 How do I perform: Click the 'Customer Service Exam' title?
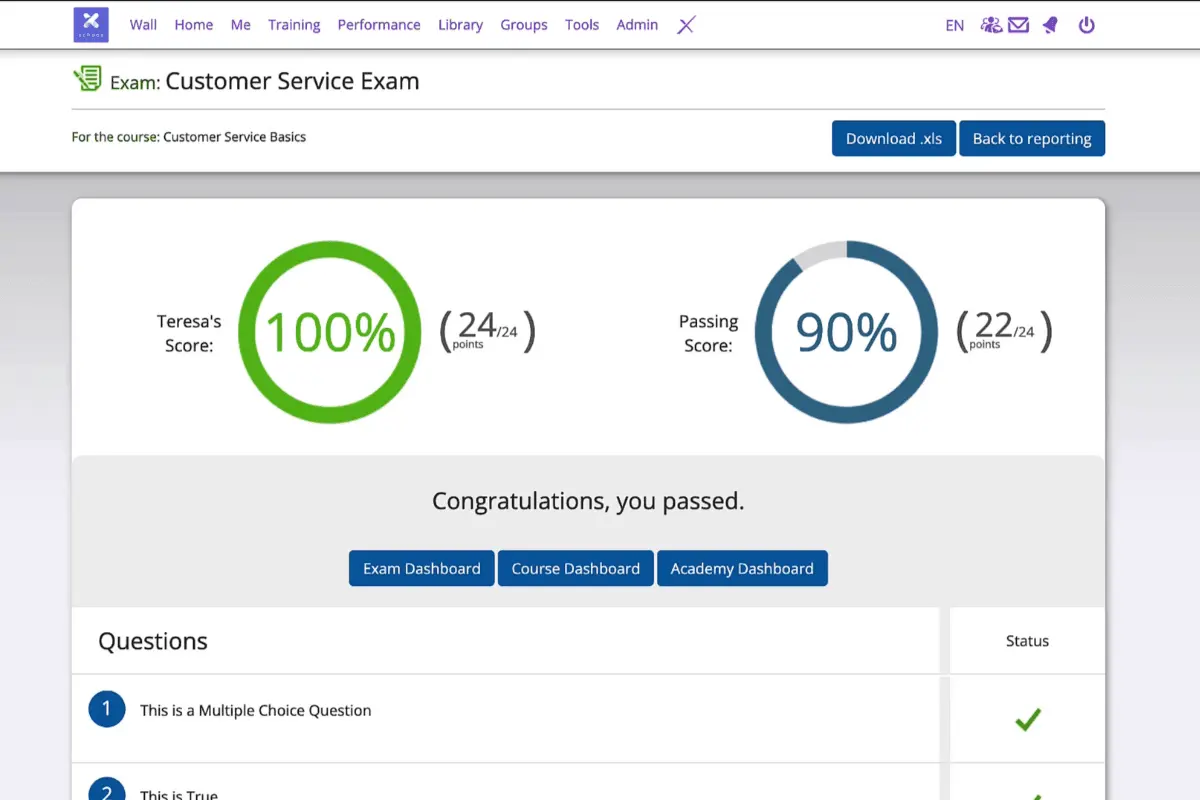click(292, 81)
